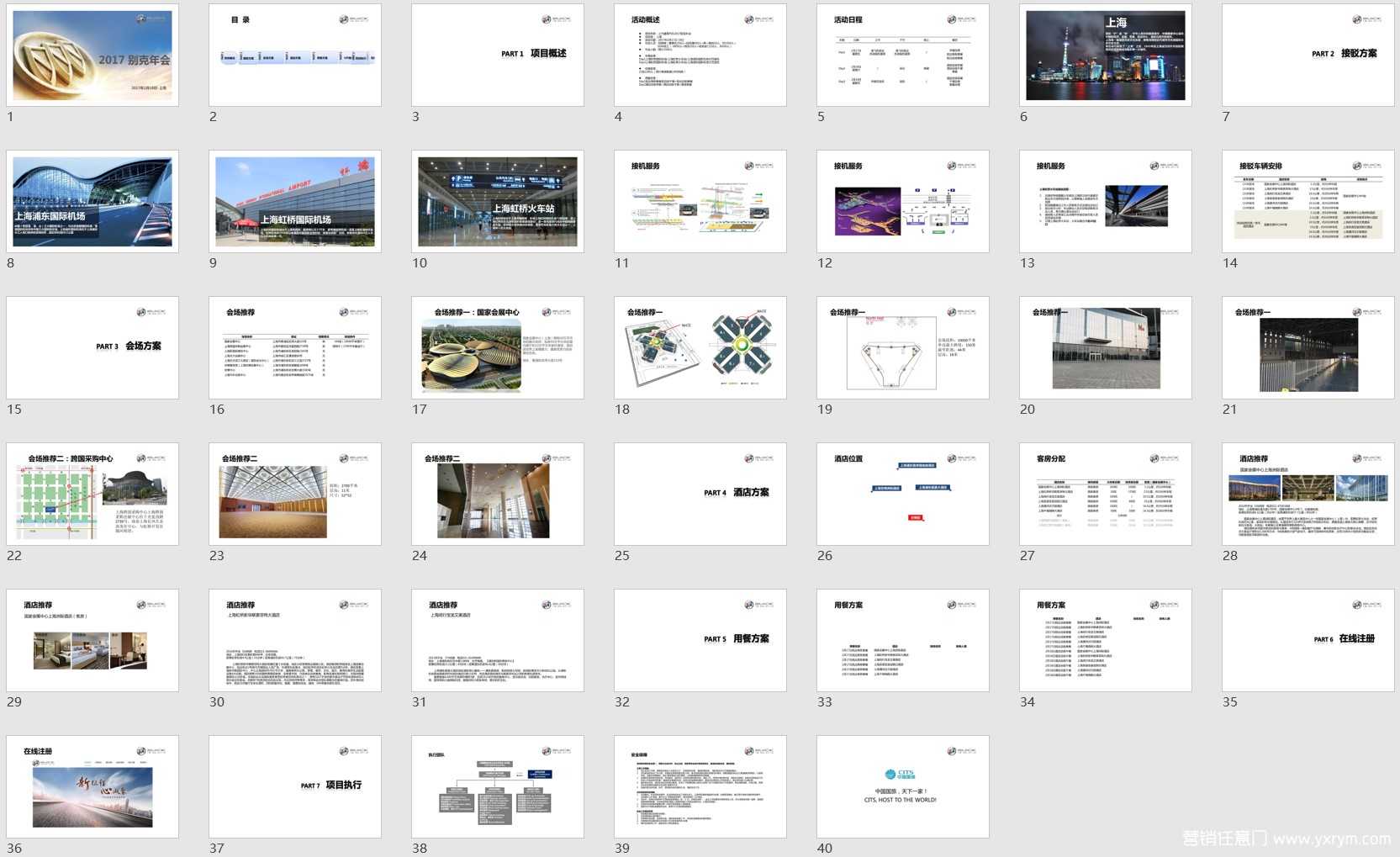
Task: Select slide 11 '接机服务' thumbnail
Action: (700, 201)
